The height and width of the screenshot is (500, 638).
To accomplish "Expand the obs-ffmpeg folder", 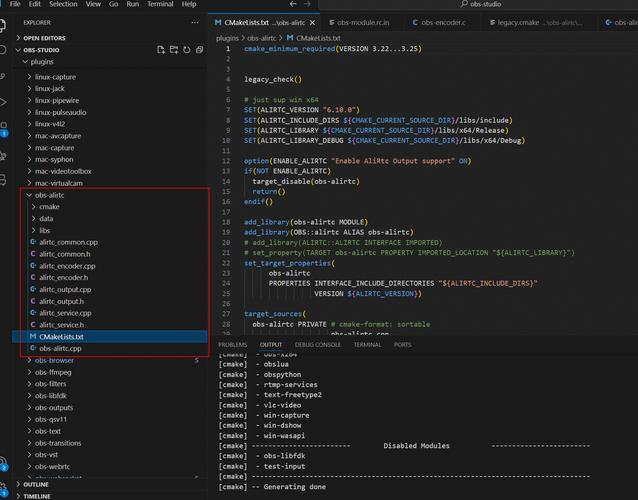I will tap(110, 372).
